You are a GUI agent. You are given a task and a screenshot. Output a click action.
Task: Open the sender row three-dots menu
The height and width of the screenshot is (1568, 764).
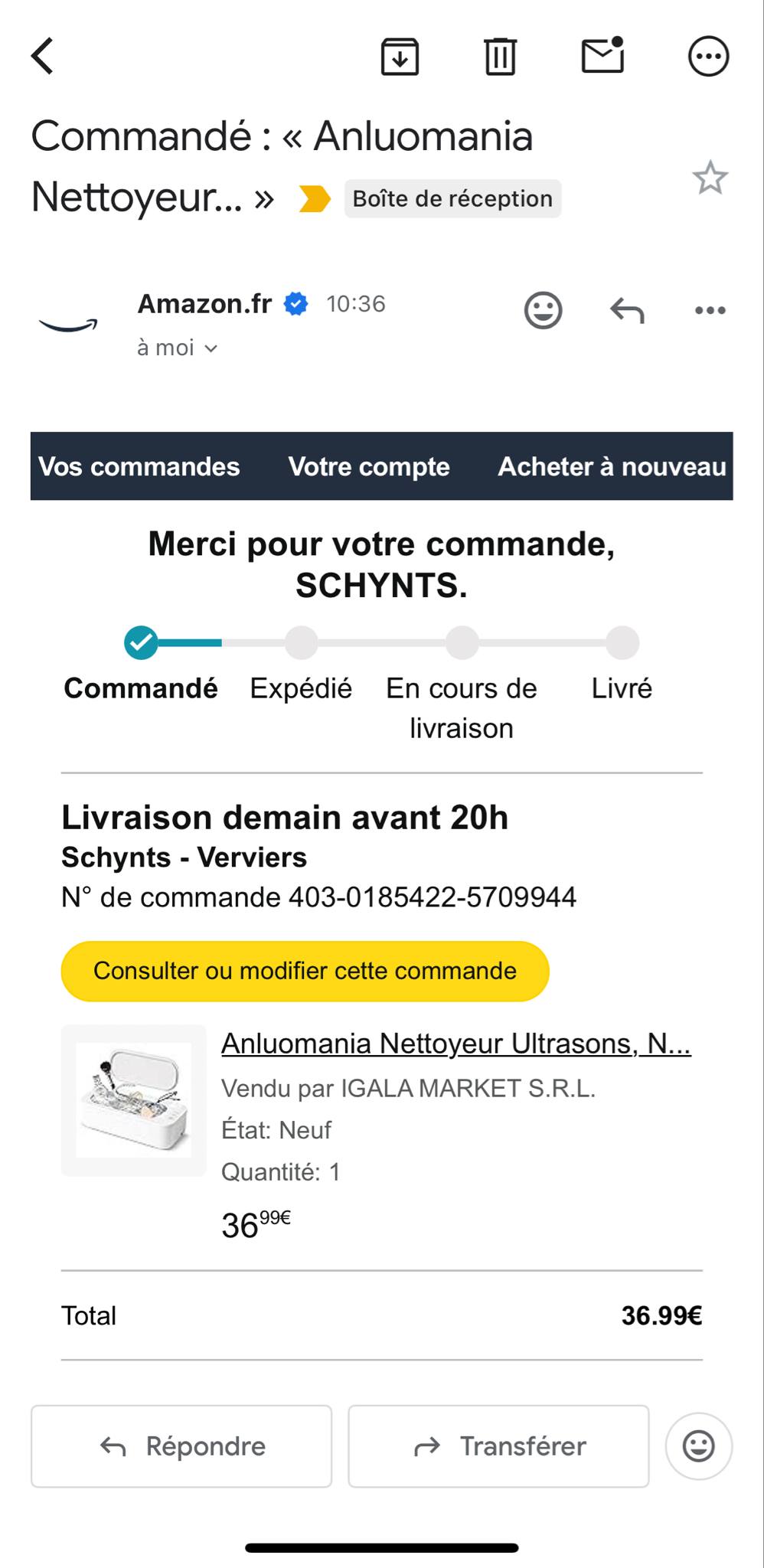pos(710,310)
